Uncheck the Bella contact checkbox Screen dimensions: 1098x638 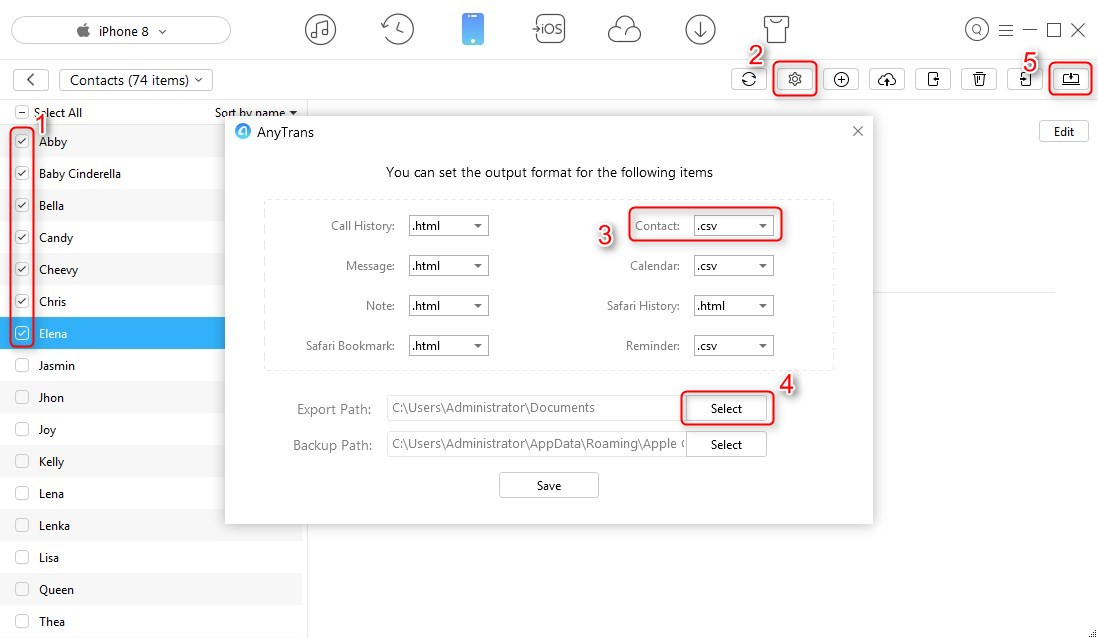[22, 205]
